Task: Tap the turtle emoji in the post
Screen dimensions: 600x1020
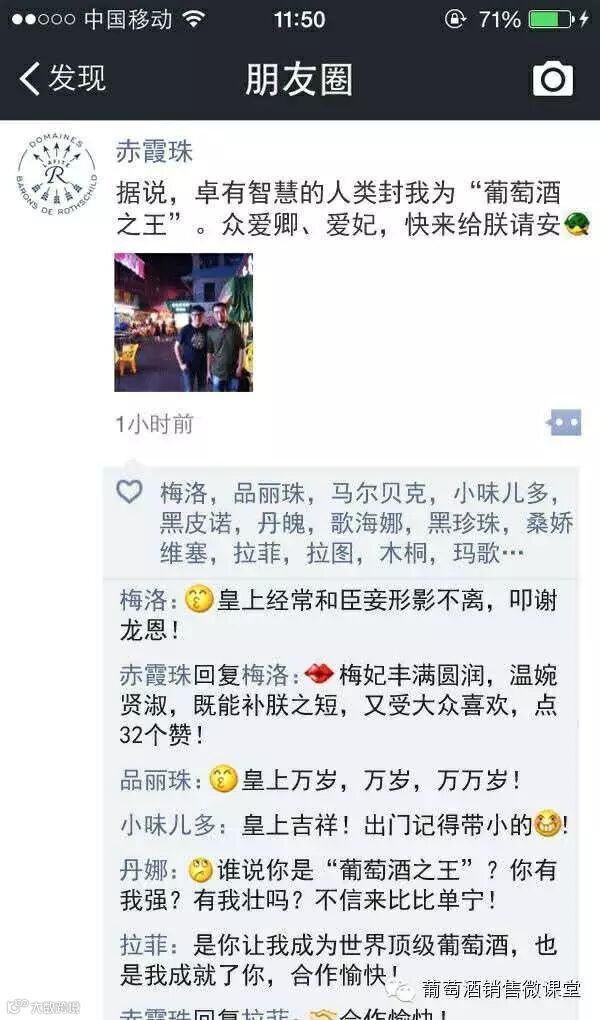Action: [x=577, y=224]
